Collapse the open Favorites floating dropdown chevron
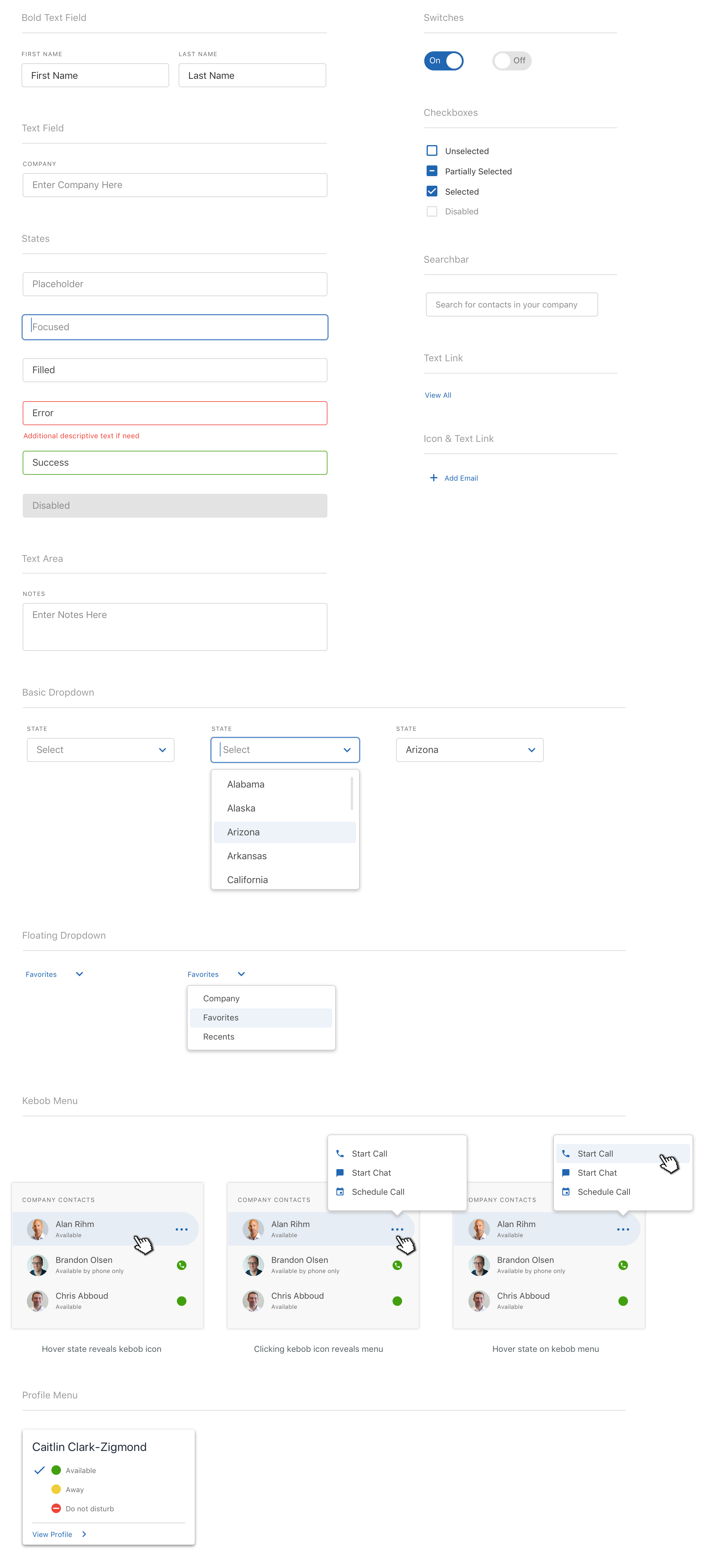The image size is (717, 1568). pos(241,974)
